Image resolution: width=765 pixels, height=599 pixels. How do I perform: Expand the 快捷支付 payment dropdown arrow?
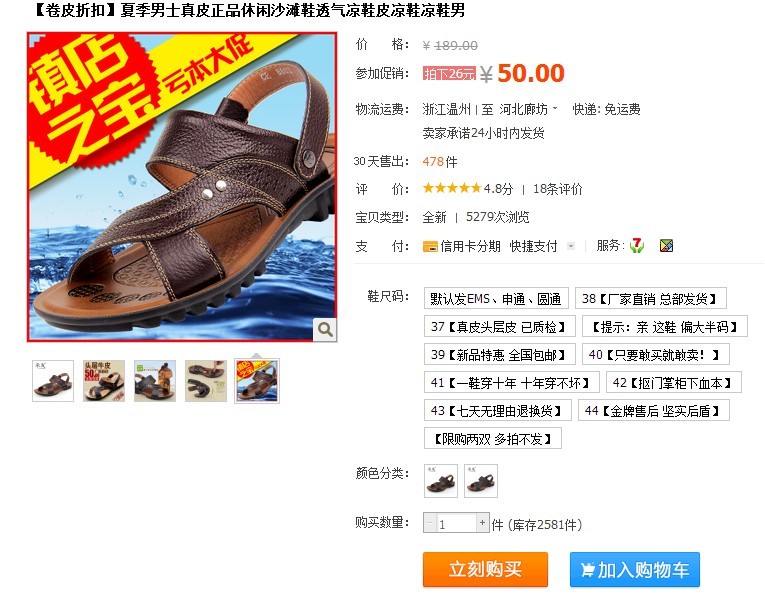[x=571, y=246]
